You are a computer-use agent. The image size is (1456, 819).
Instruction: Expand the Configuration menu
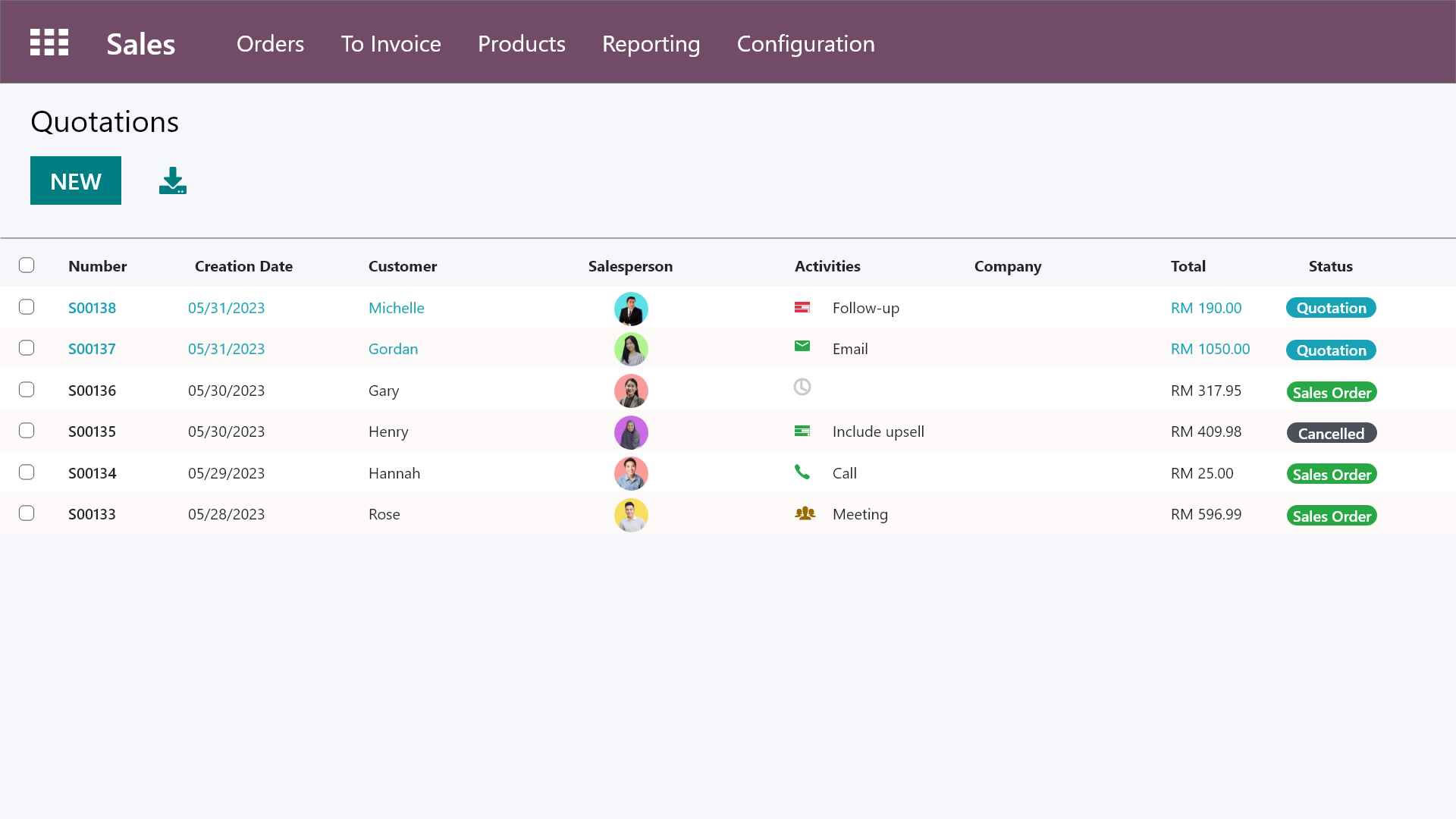point(805,44)
